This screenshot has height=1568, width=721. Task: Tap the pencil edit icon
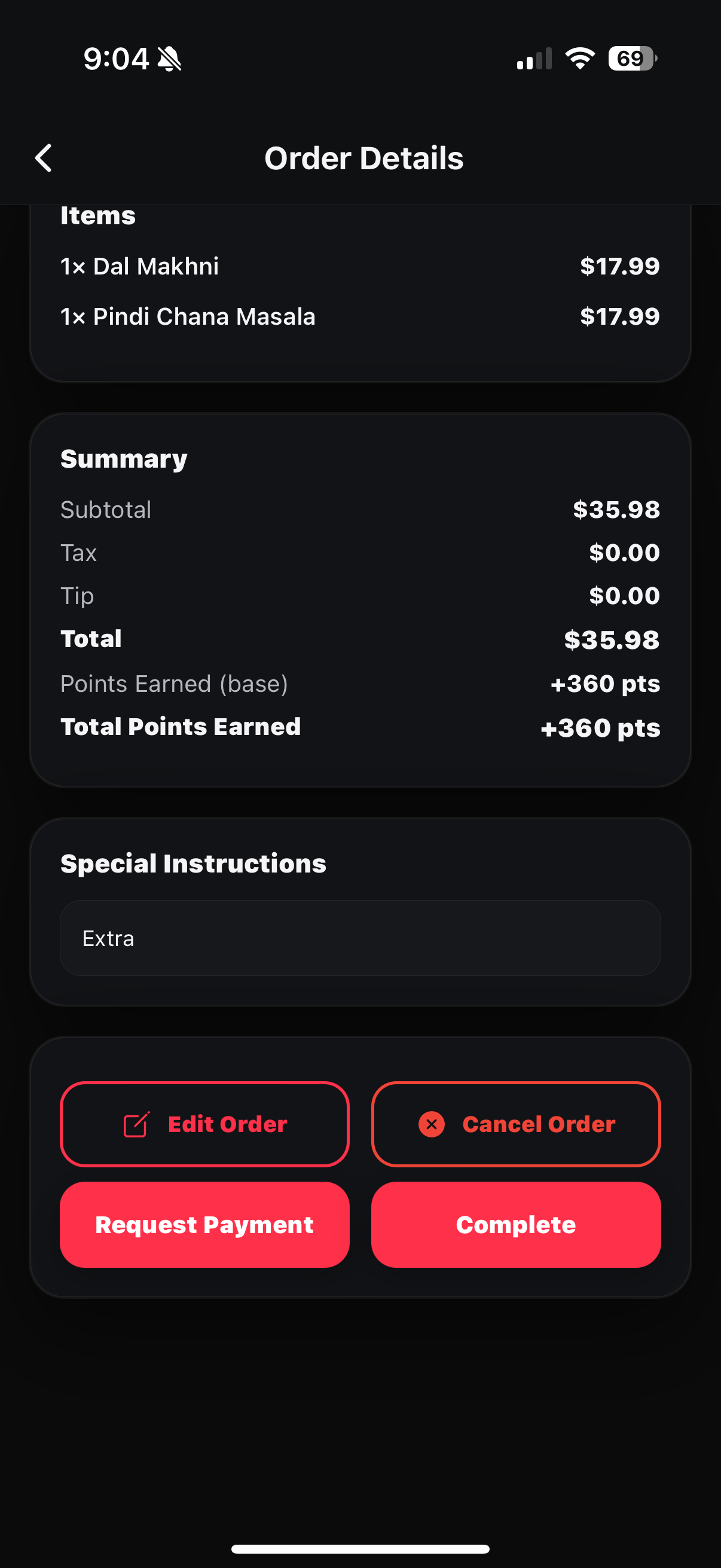(x=136, y=1124)
